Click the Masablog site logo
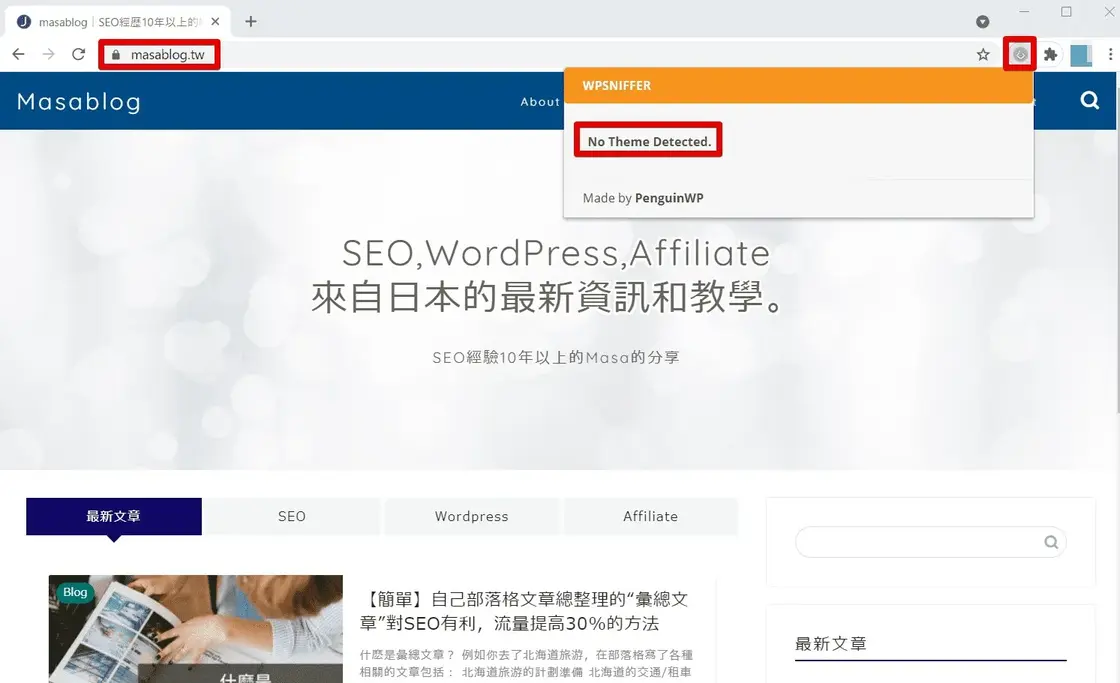Viewport: 1120px width, 683px height. pyautogui.click(x=79, y=101)
